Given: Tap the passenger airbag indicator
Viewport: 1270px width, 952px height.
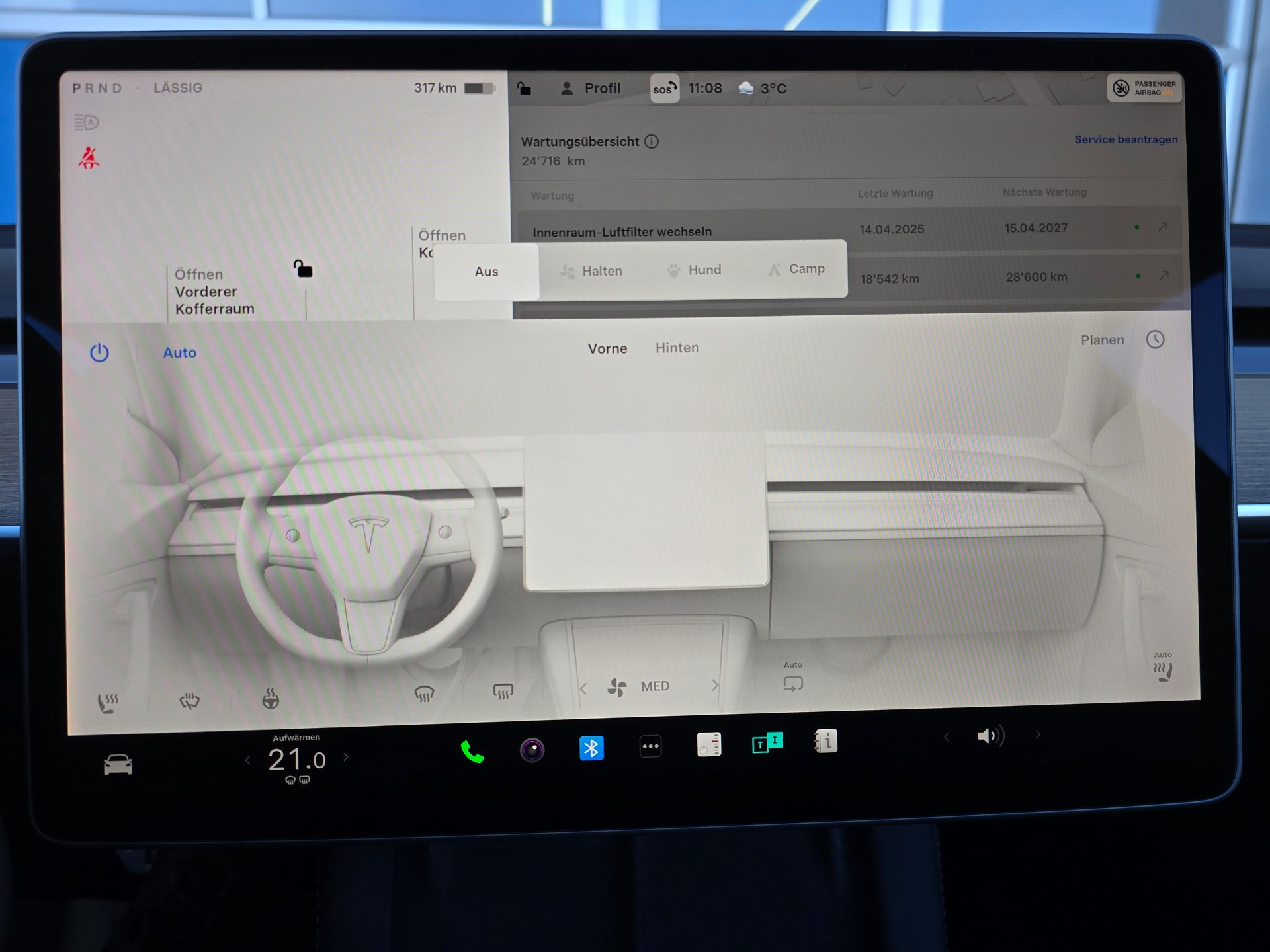Looking at the screenshot, I should click(x=1145, y=88).
